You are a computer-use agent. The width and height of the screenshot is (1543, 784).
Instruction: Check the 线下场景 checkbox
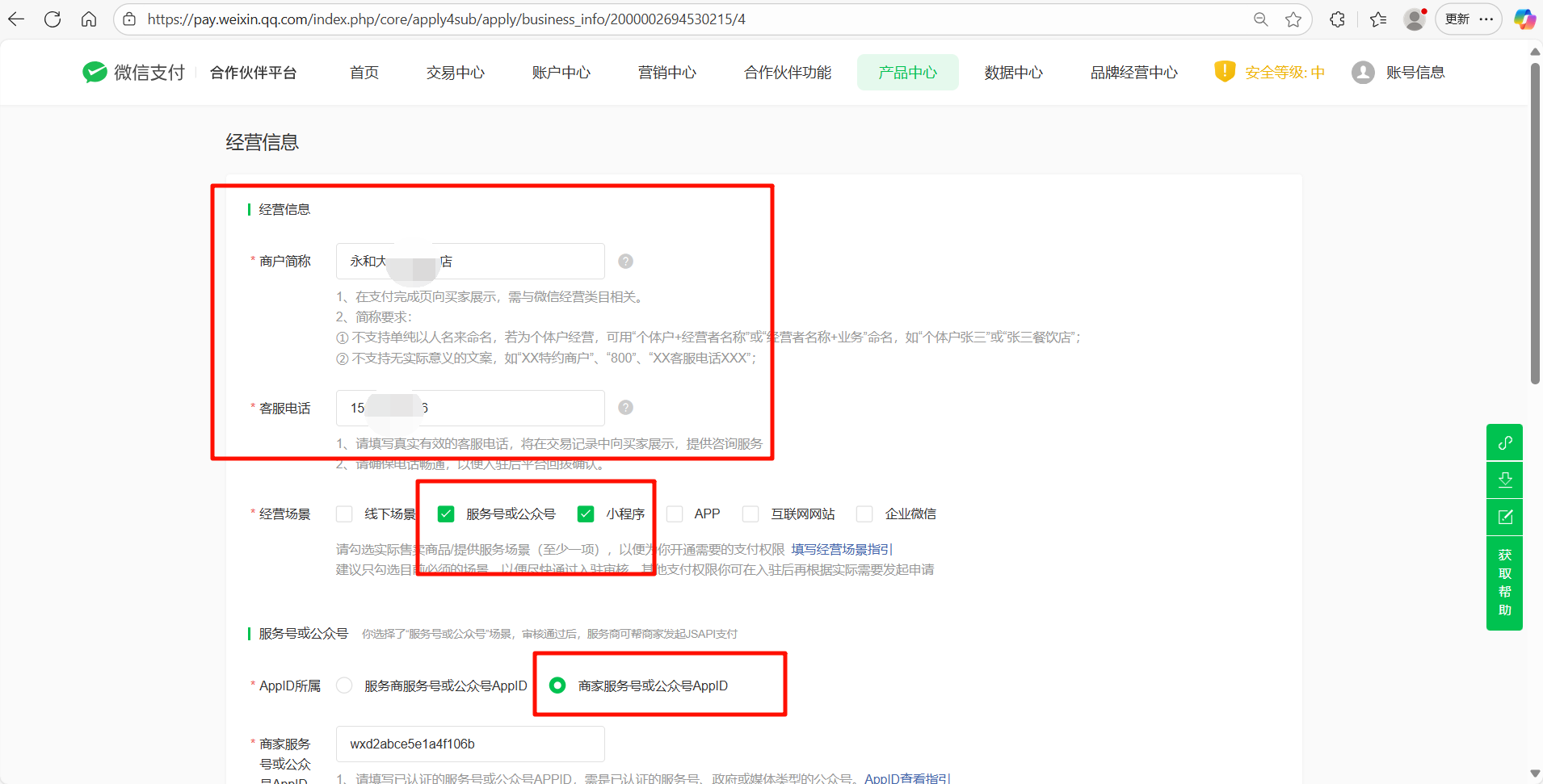[x=345, y=514]
